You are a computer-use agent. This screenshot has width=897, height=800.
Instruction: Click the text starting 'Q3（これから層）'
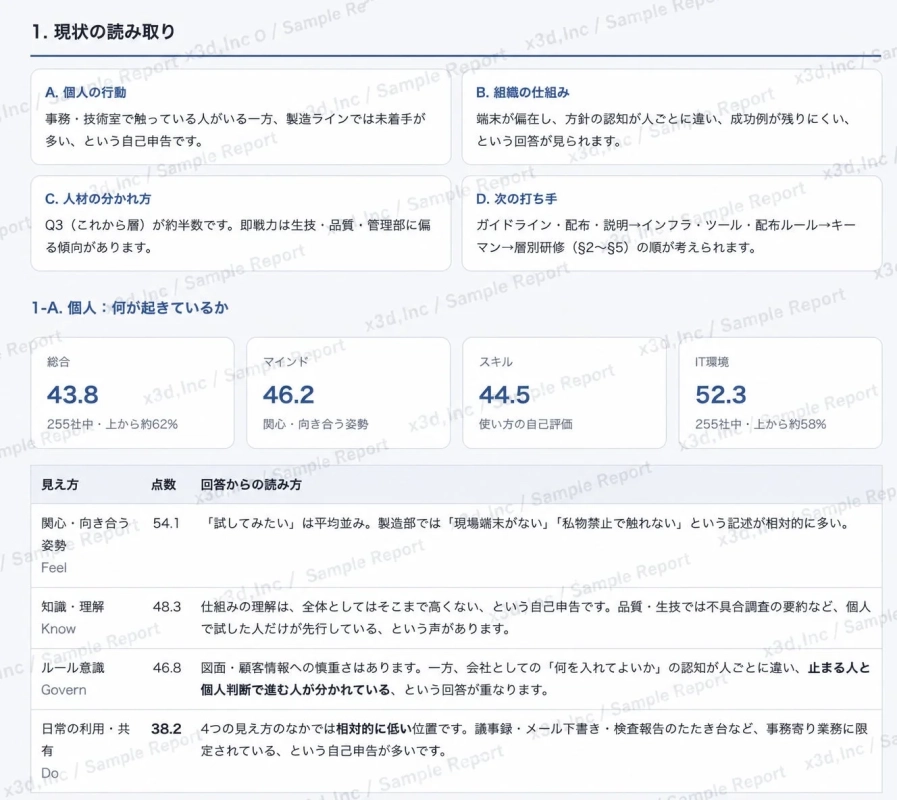click(237, 236)
